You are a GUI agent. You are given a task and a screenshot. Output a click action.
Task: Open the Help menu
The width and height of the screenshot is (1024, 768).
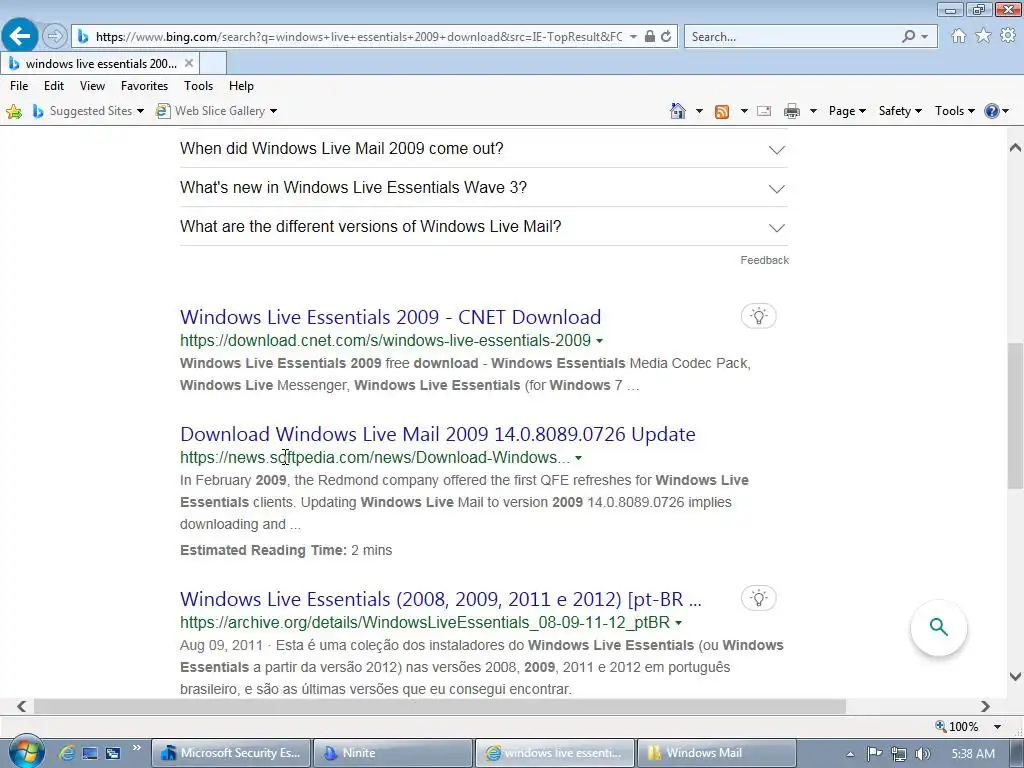click(x=241, y=86)
